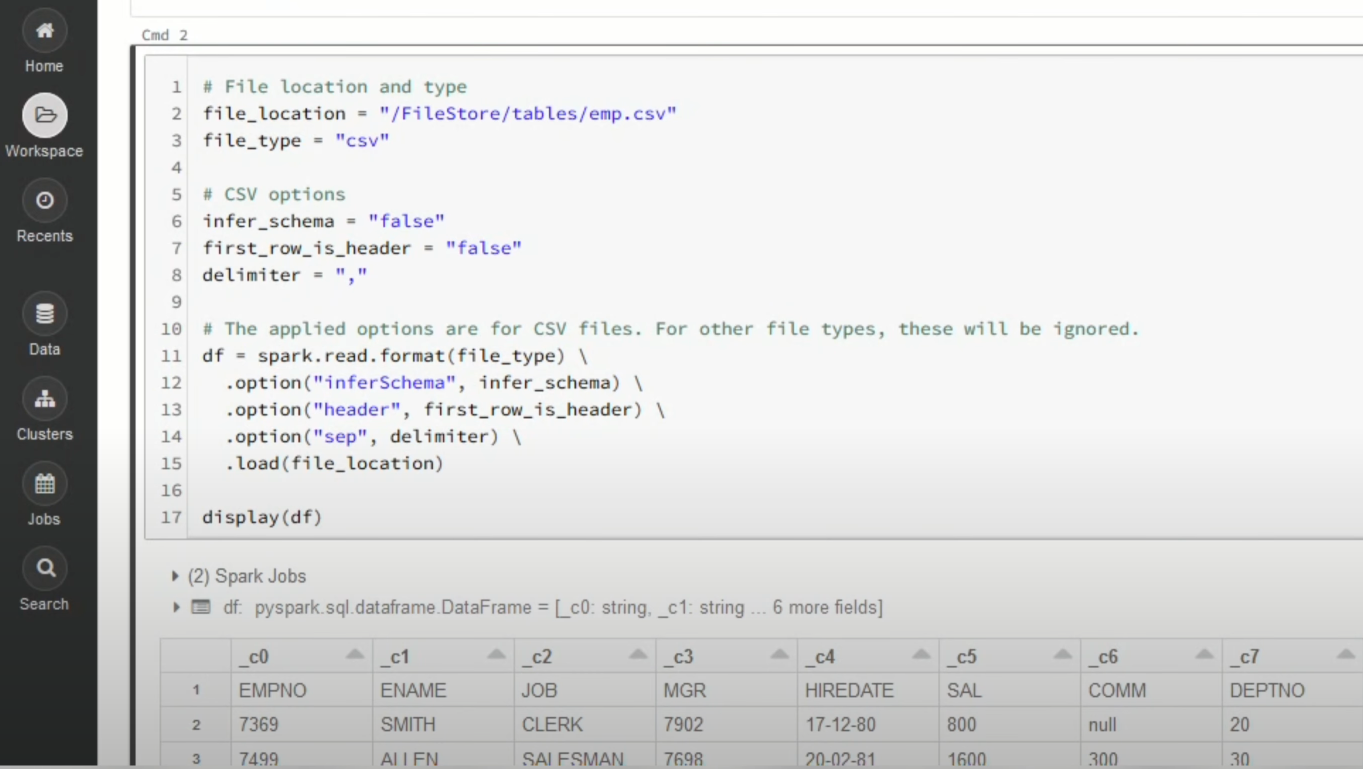The image size is (1363, 769).
Task: Sort table by the _c2 column arrow
Action: (x=638, y=655)
